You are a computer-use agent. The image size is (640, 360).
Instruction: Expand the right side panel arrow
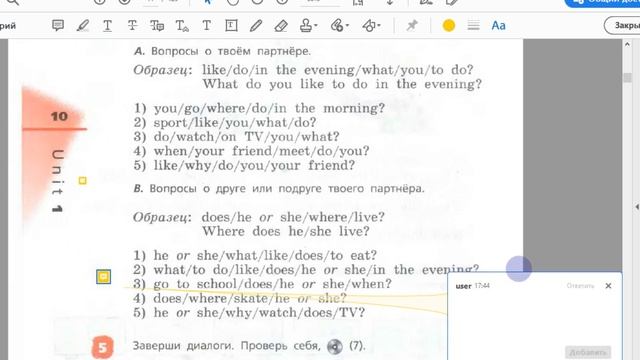[x=637, y=207]
